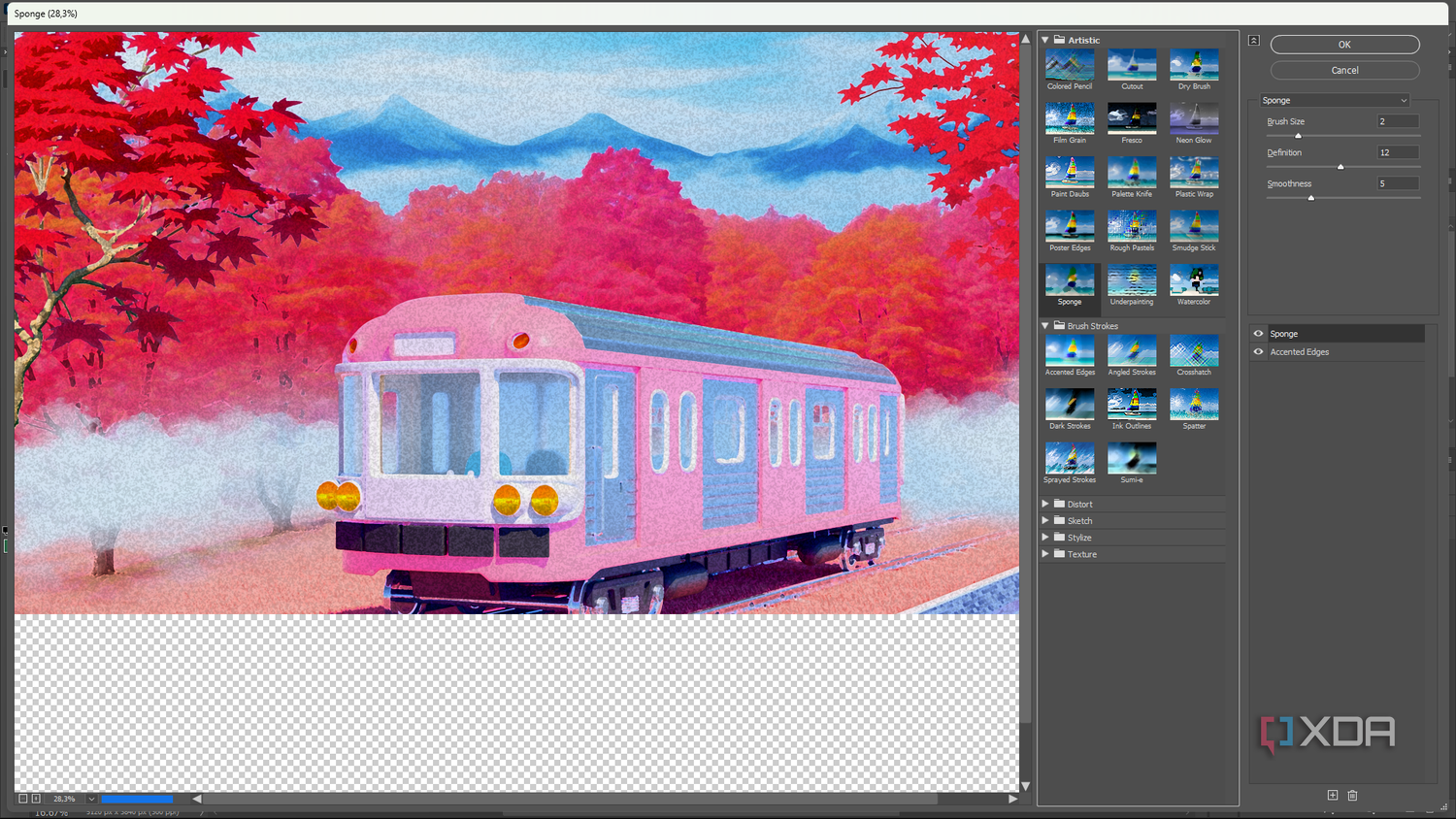The height and width of the screenshot is (819, 1456).
Task: Expand the Stylize filter folder
Action: pyautogui.click(x=1045, y=537)
